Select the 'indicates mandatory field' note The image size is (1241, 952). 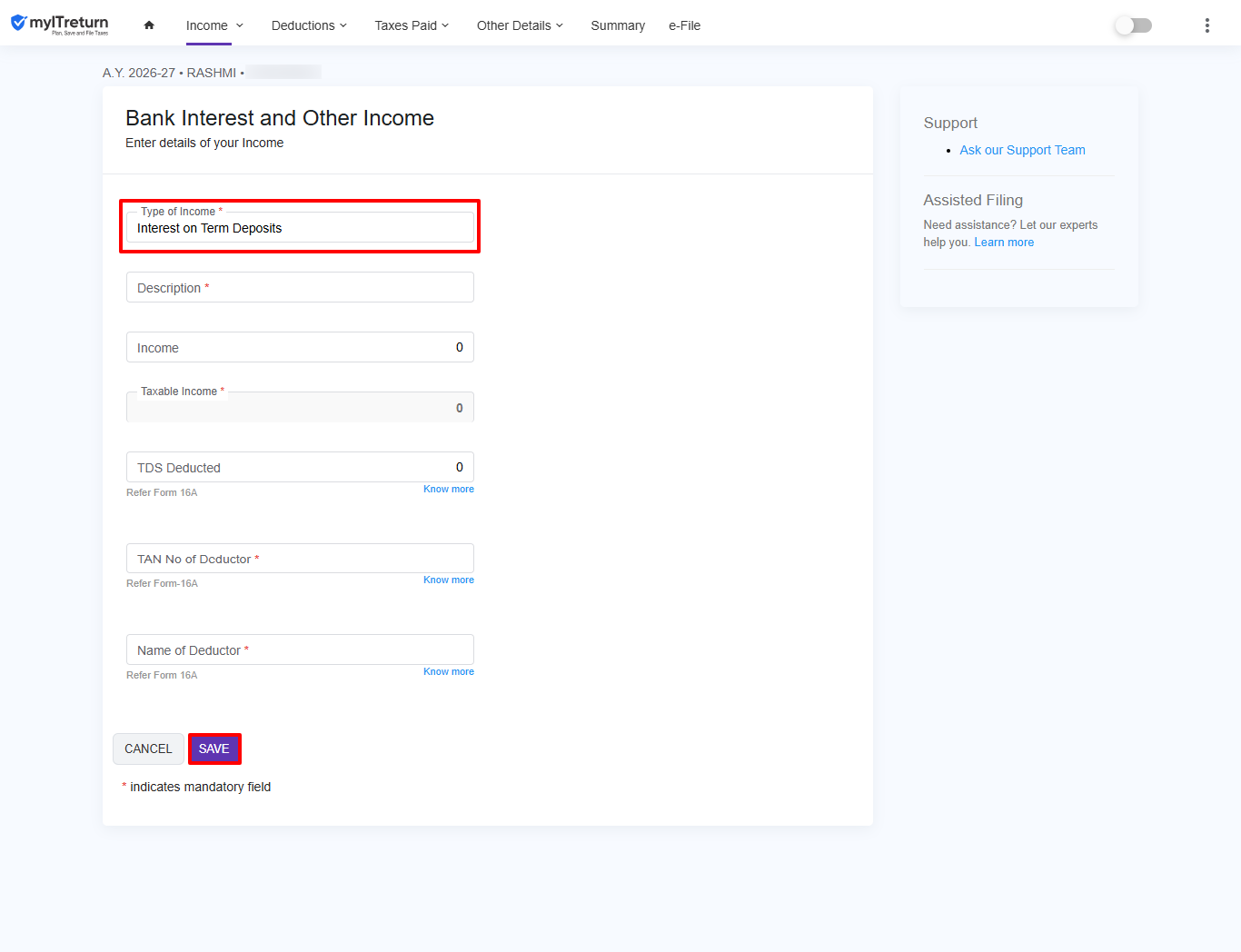200,787
